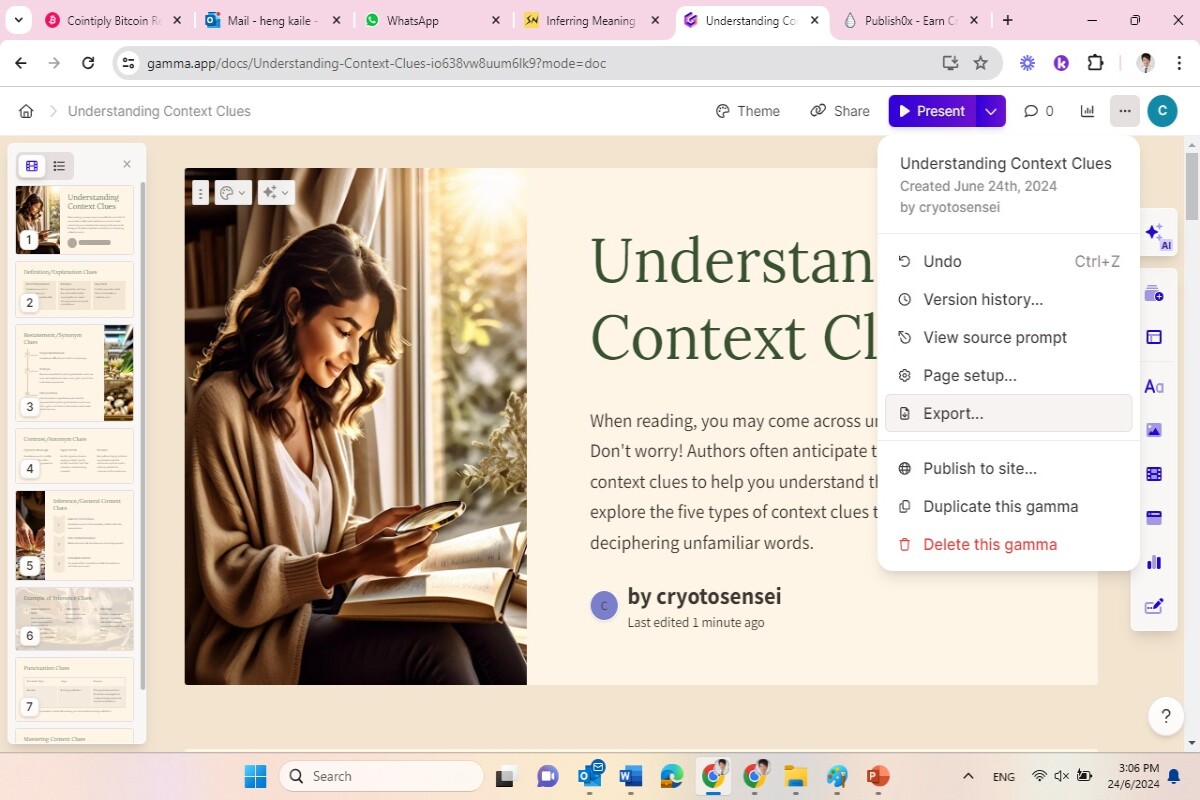
Task: Open the user avatar C account menu
Action: coord(1162,111)
